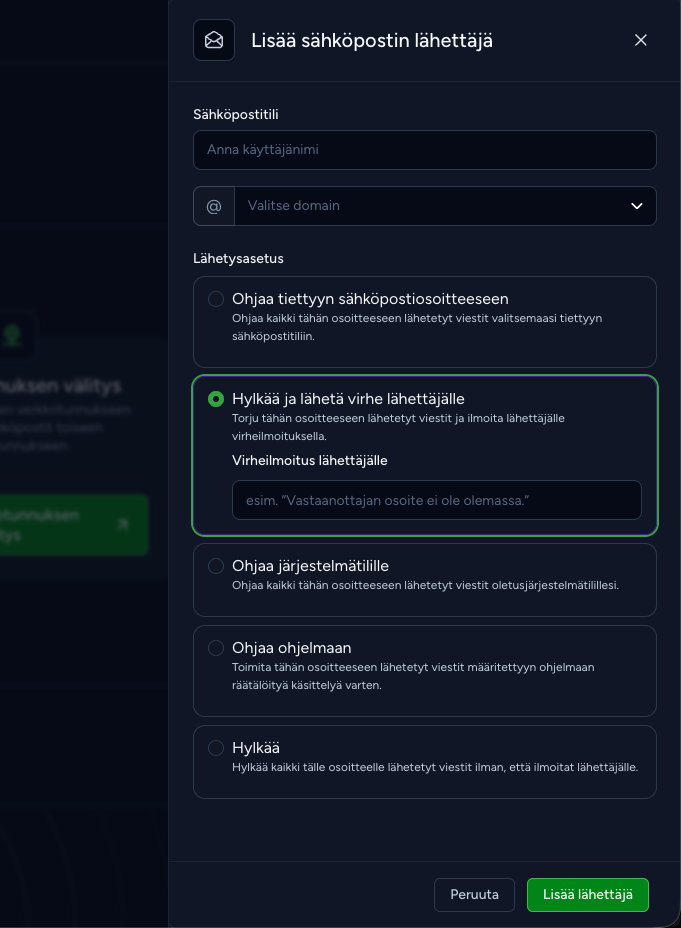Select Ohjaa tiettyyn sähköpostiosoitteeseen radio button

[216, 299]
